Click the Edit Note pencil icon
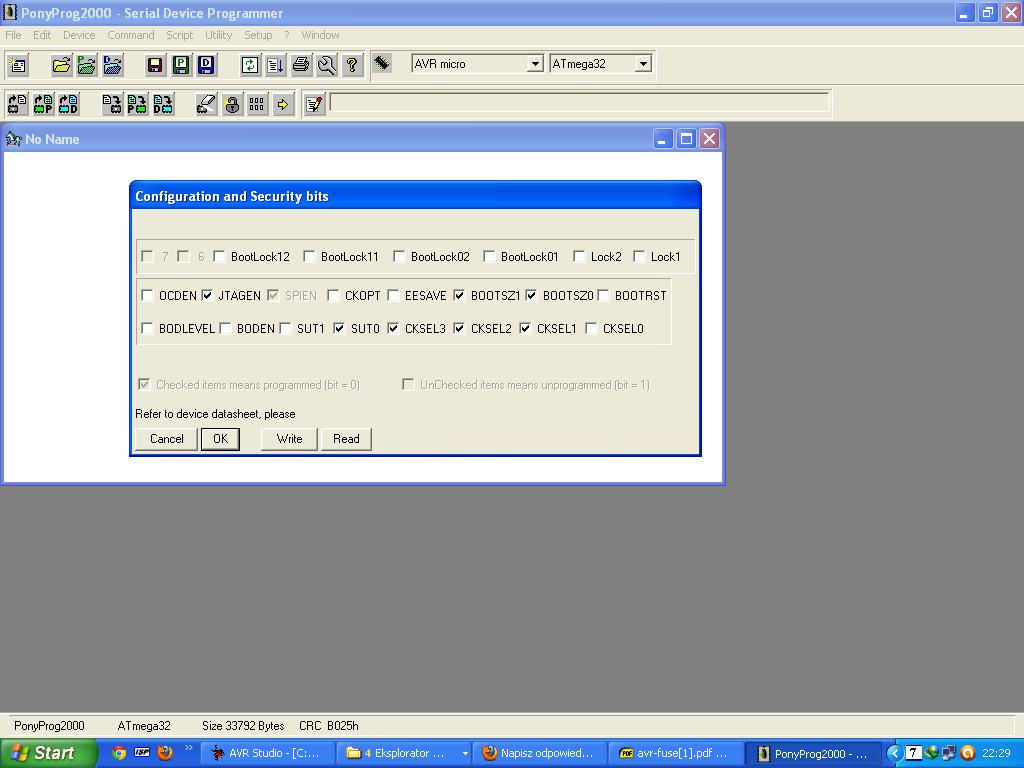Screen dimensions: 1024x768 [x=314, y=104]
